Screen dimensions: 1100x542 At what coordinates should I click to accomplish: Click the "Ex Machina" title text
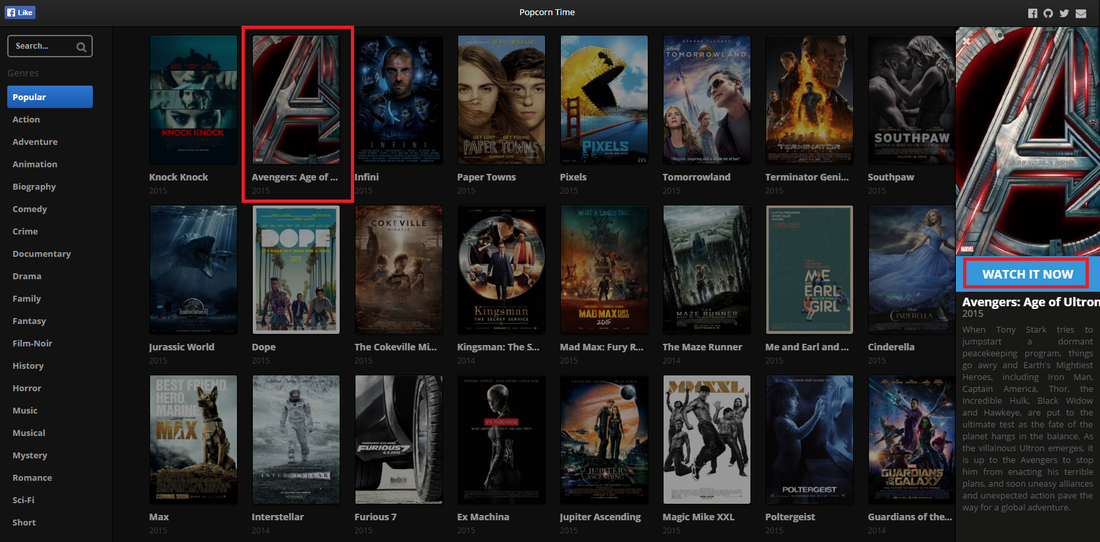coord(483,517)
